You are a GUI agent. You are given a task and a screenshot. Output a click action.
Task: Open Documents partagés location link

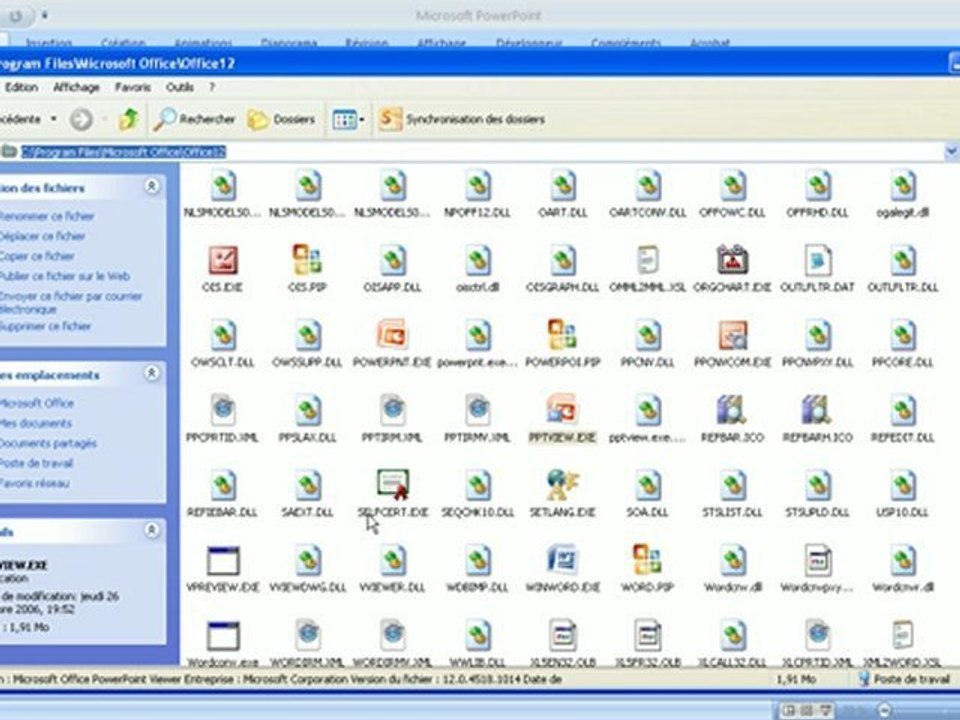(x=48, y=443)
